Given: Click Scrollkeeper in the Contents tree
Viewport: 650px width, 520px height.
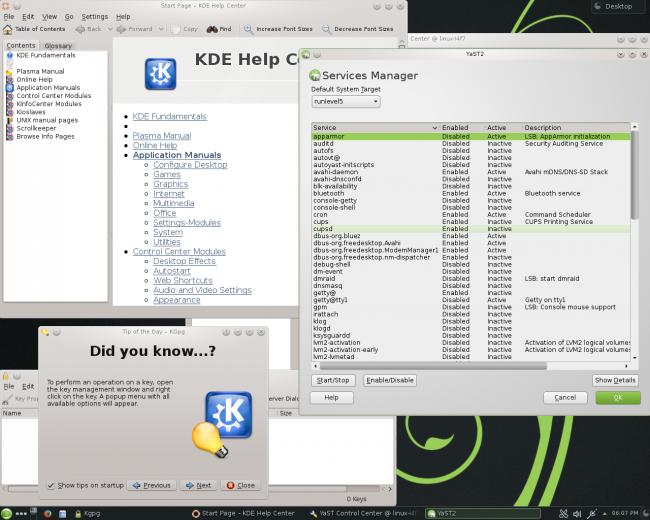Looking at the screenshot, I should [36, 128].
